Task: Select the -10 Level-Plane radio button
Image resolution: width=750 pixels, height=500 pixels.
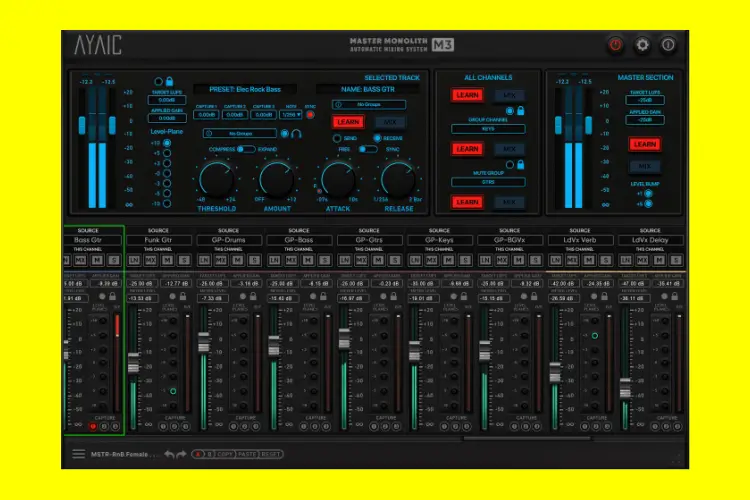Action: [x=167, y=203]
